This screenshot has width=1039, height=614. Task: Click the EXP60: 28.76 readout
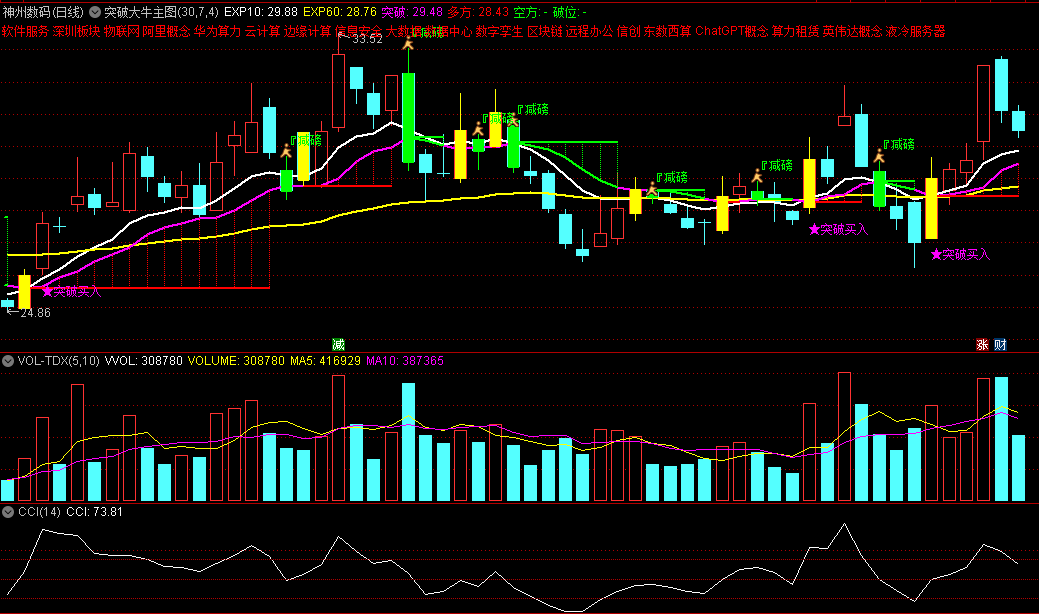[339, 12]
